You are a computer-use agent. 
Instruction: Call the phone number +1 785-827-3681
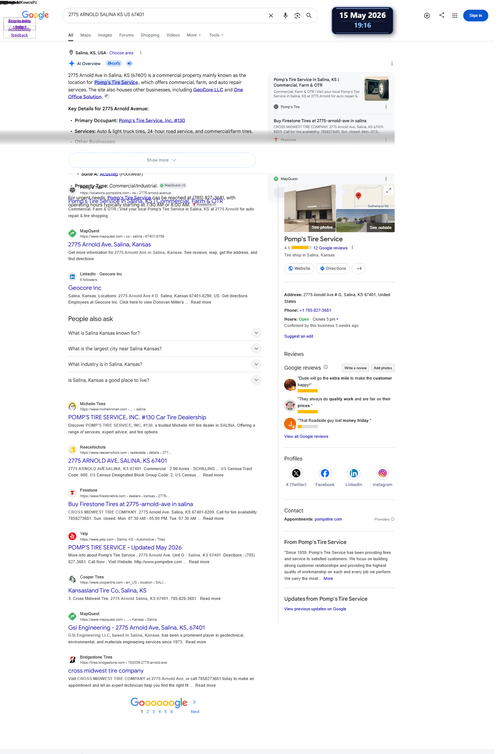pos(315,310)
